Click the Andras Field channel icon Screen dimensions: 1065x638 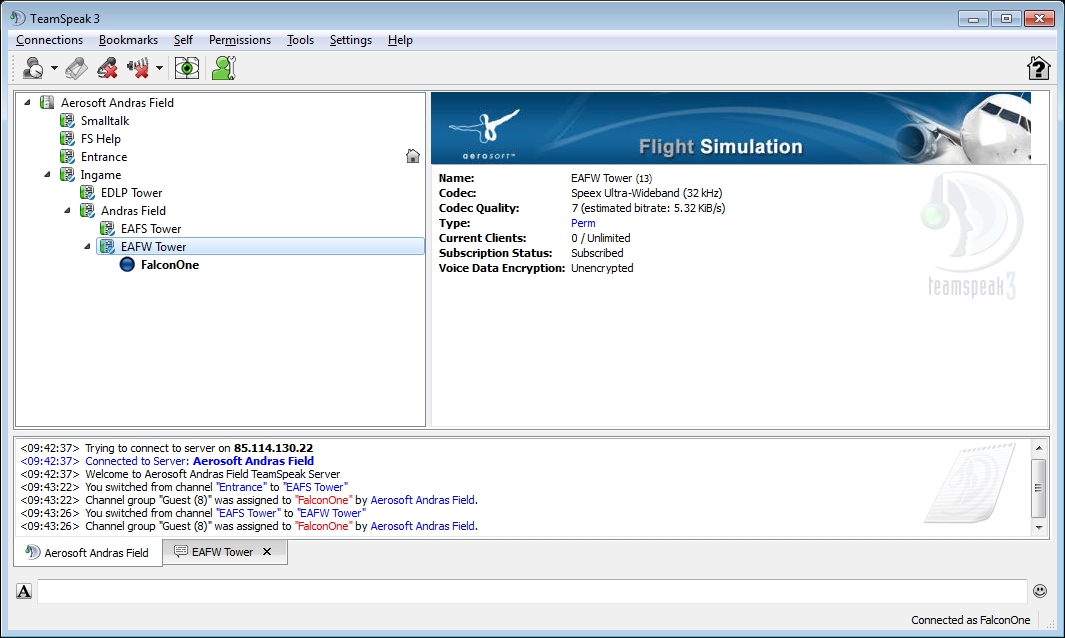click(87, 211)
